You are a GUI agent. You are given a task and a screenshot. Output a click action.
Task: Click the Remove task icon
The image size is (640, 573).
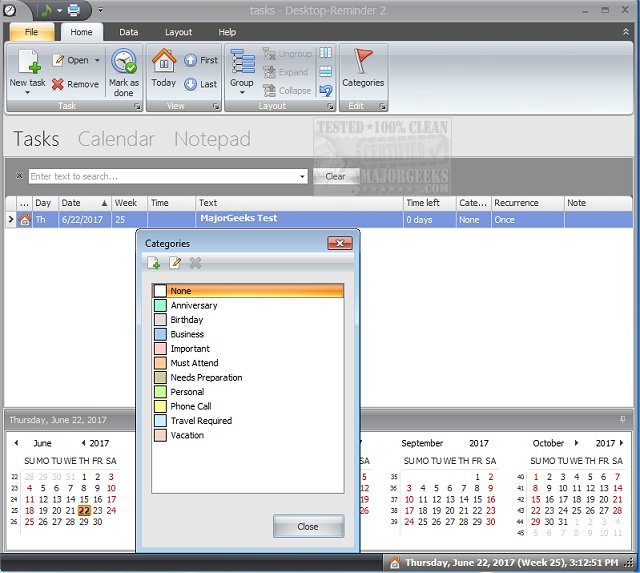(x=58, y=85)
